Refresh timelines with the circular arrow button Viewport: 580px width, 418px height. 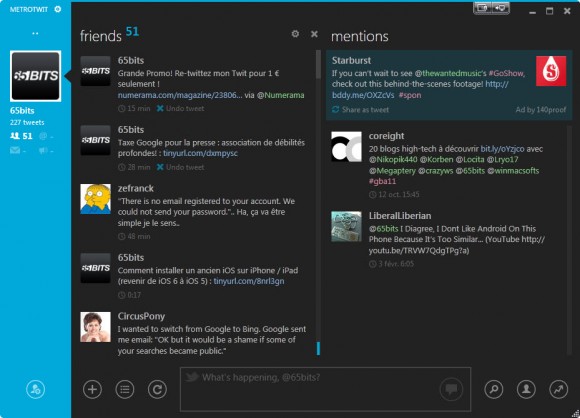[157, 389]
